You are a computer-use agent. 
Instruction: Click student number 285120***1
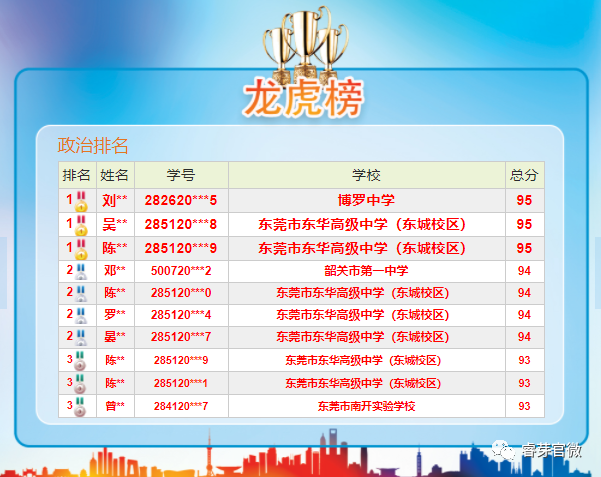pos(181,383)
